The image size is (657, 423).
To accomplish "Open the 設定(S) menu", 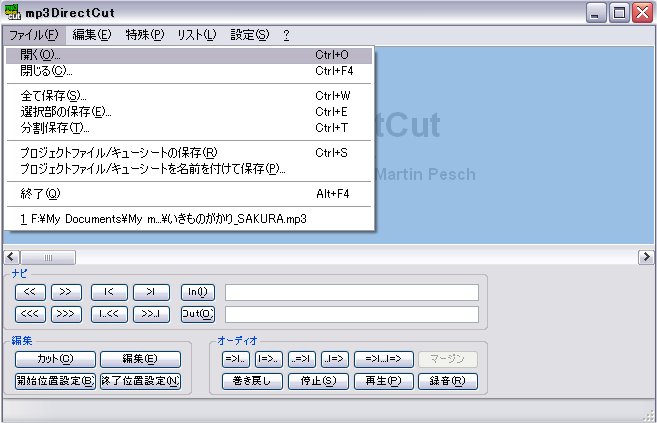I will pyautogui.click(x=250, y=35).
